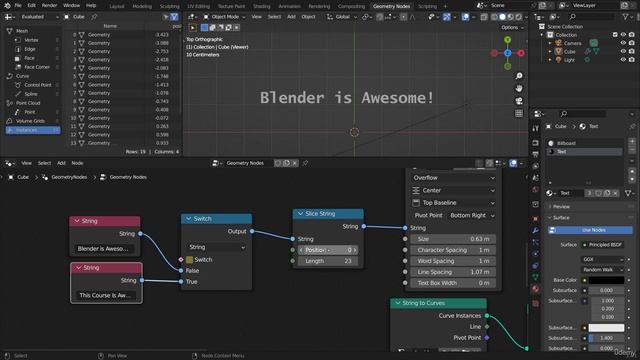Click the 'Blender is Aweso...' string field
Image resolution: width=640 pixels, height=360 pixels.
tap(105, 249)
